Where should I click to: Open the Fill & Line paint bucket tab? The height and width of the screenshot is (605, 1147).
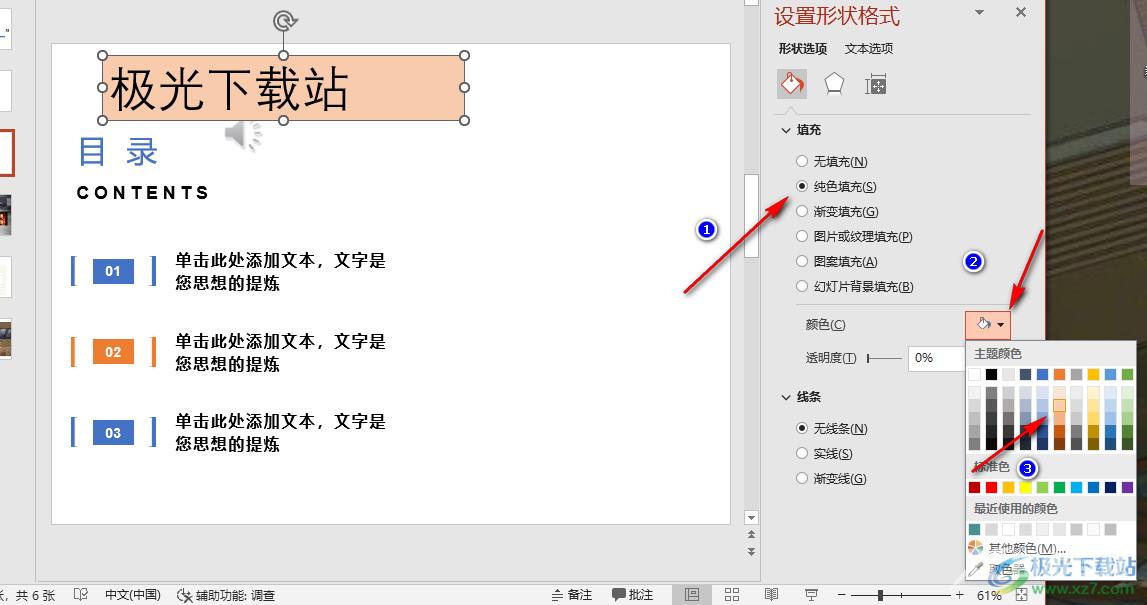pyautogui.click(x=792, y=85)
